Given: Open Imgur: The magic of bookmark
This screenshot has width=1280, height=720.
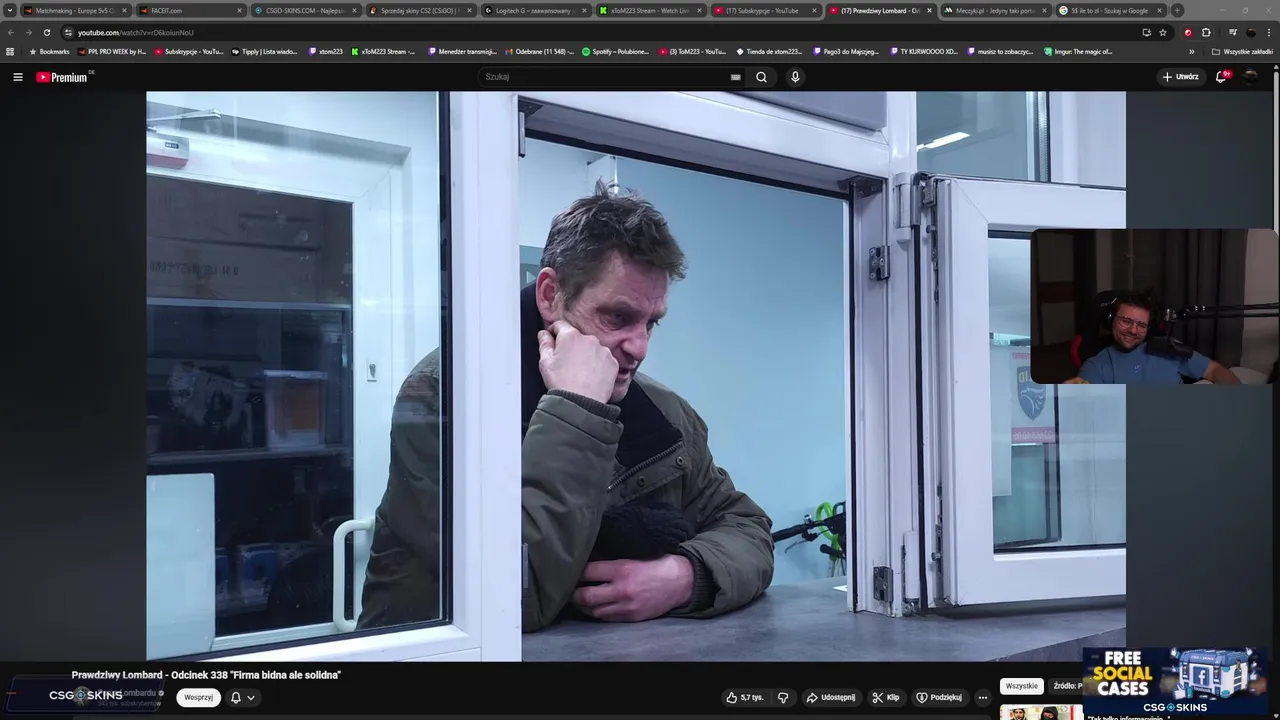Looking at the screenshot, I should pyautogui.click(x=1078, y=51).
